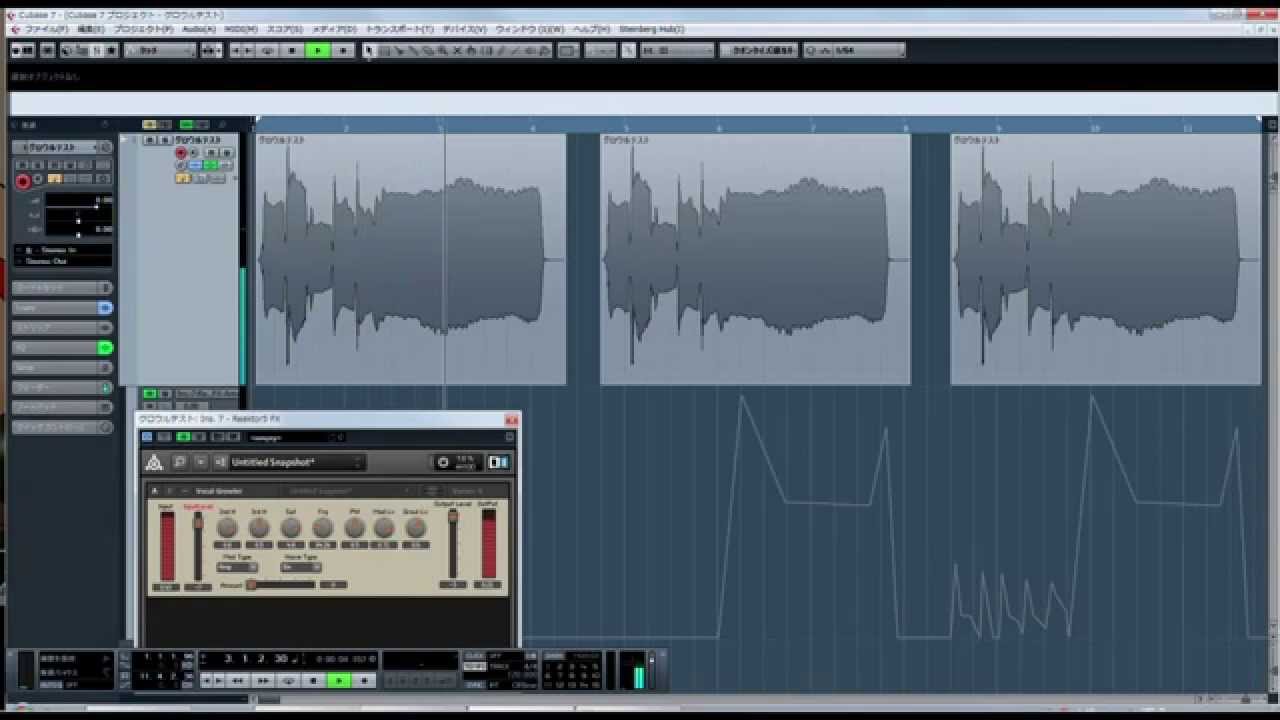This screenshot has height=720, width=1280.
Task: Click the Reaktor panel view icon
Action: [499, 462]
